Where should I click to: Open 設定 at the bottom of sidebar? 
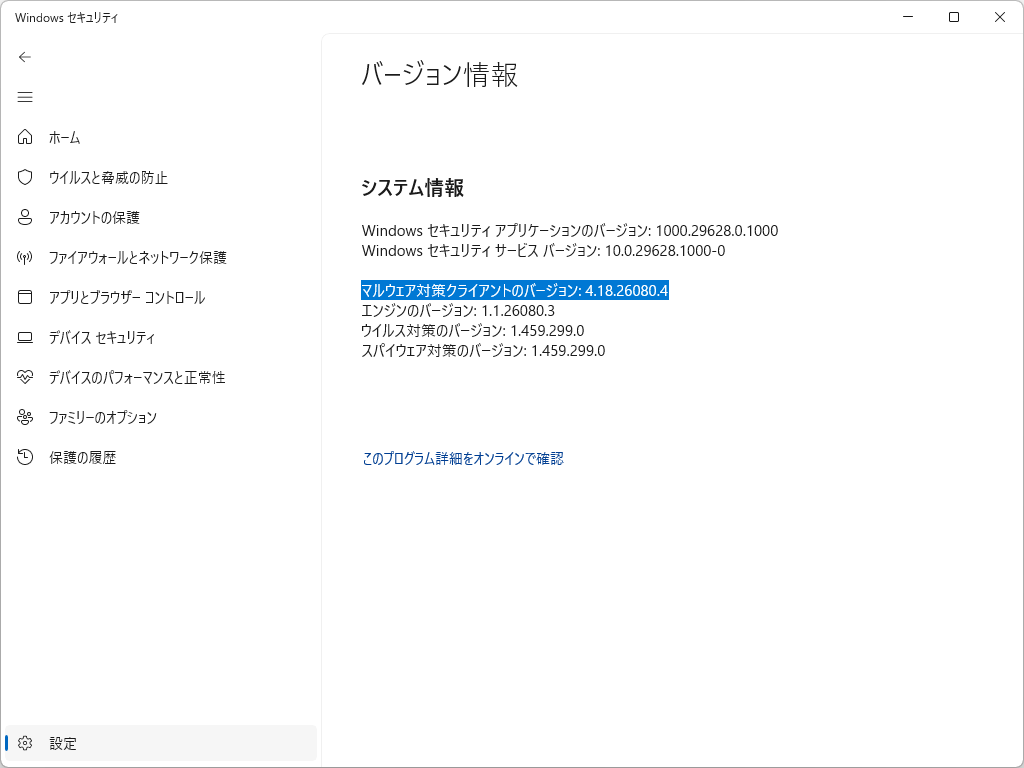tap(161, 743)
